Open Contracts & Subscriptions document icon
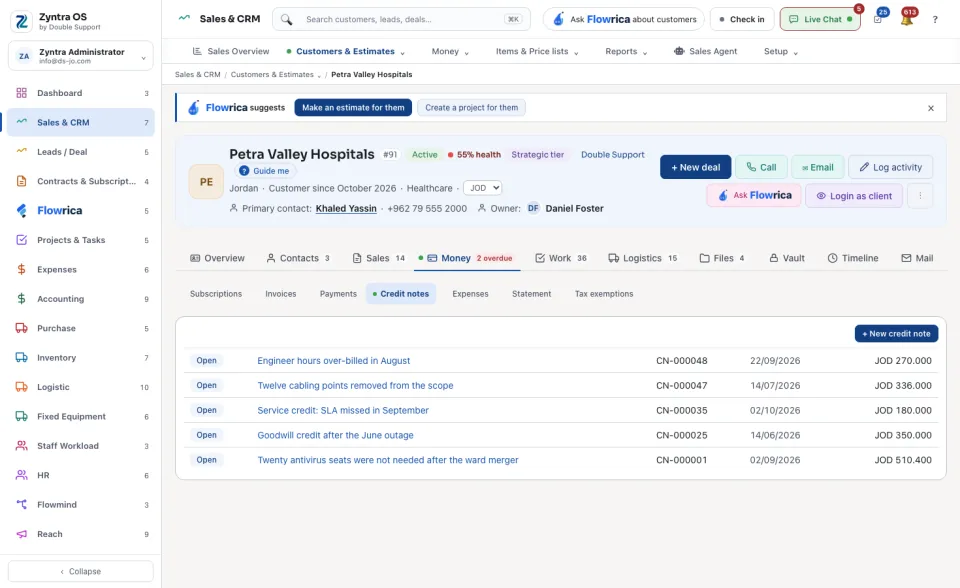 [21, 181]
